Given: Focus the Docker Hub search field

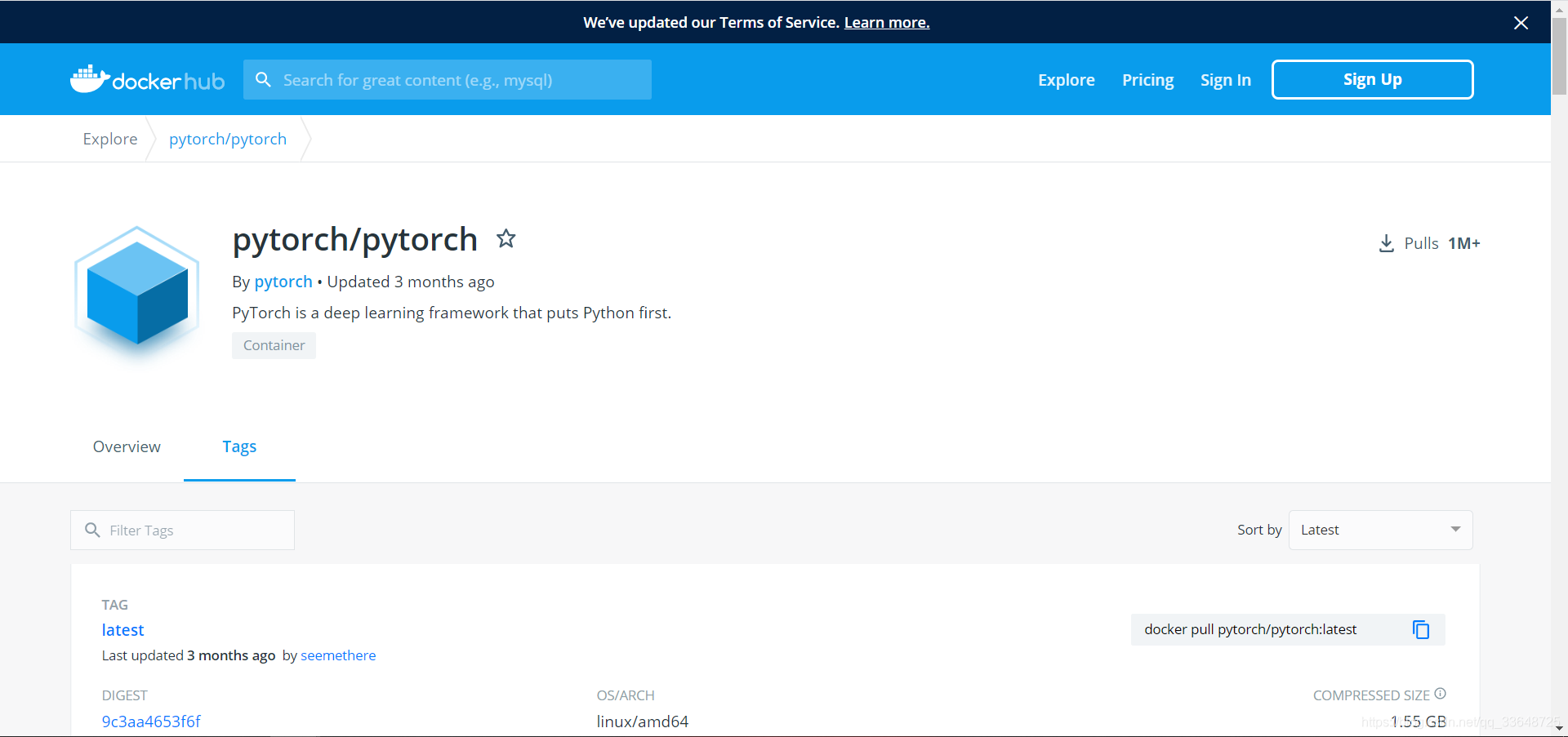Looking at the screenshot, I should 448,79.
